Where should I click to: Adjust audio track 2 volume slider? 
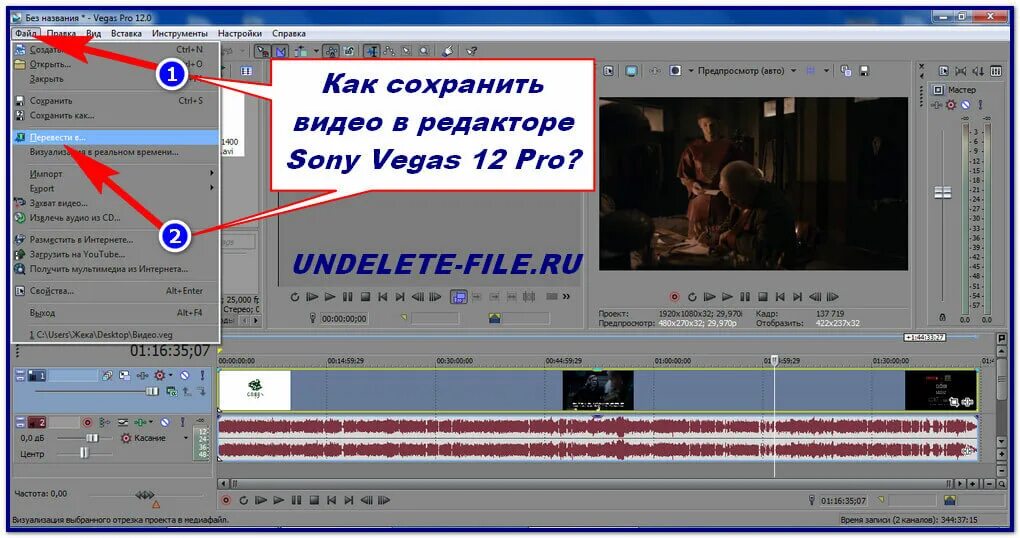(x=91, y=438)
